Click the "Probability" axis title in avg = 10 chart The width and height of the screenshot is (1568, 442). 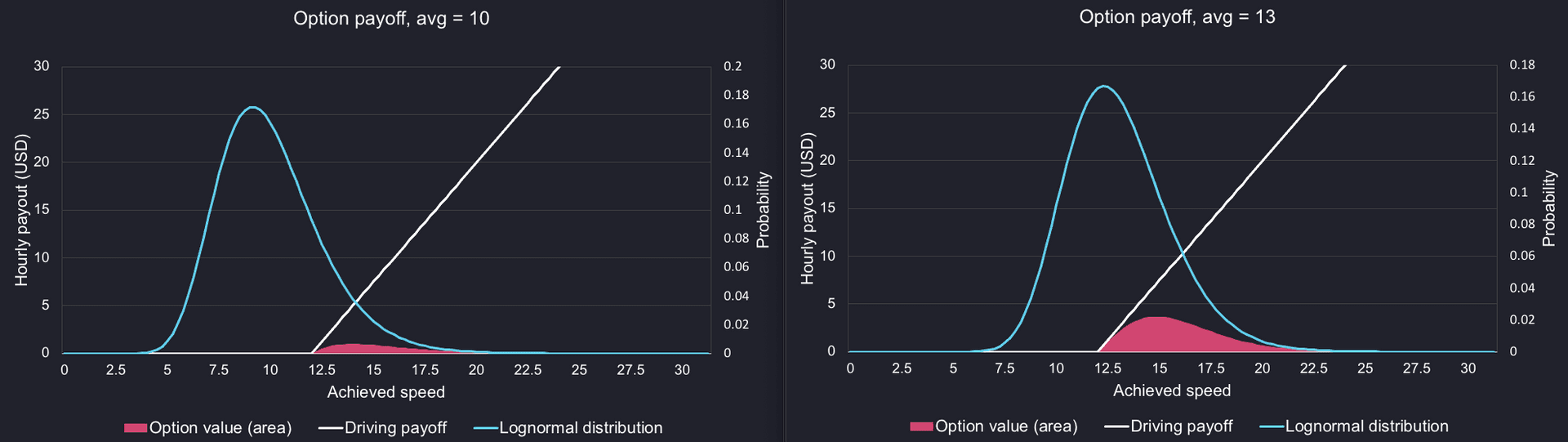coord(763,210)
